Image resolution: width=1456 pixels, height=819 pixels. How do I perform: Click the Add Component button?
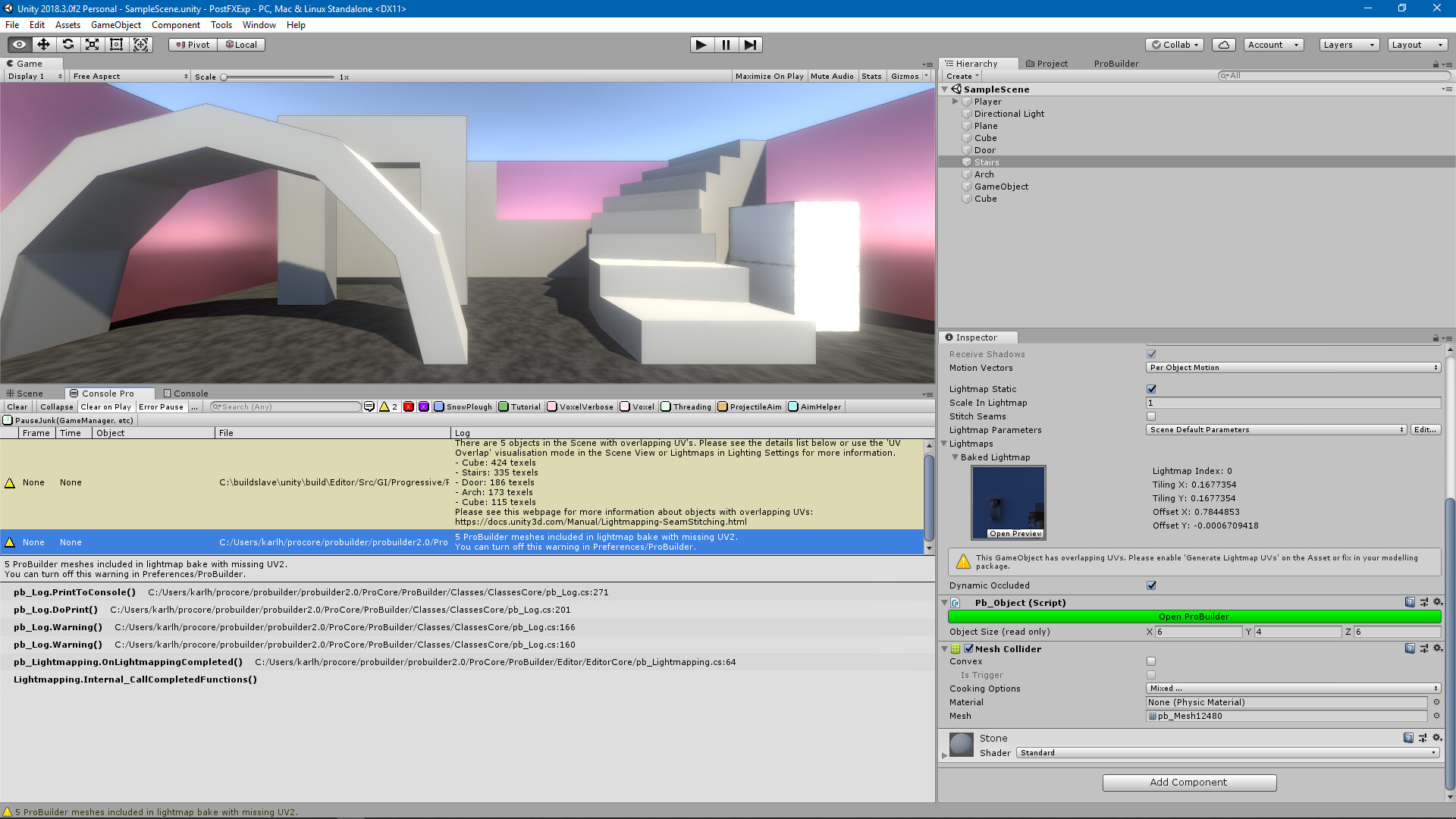tap(1188, 782)
